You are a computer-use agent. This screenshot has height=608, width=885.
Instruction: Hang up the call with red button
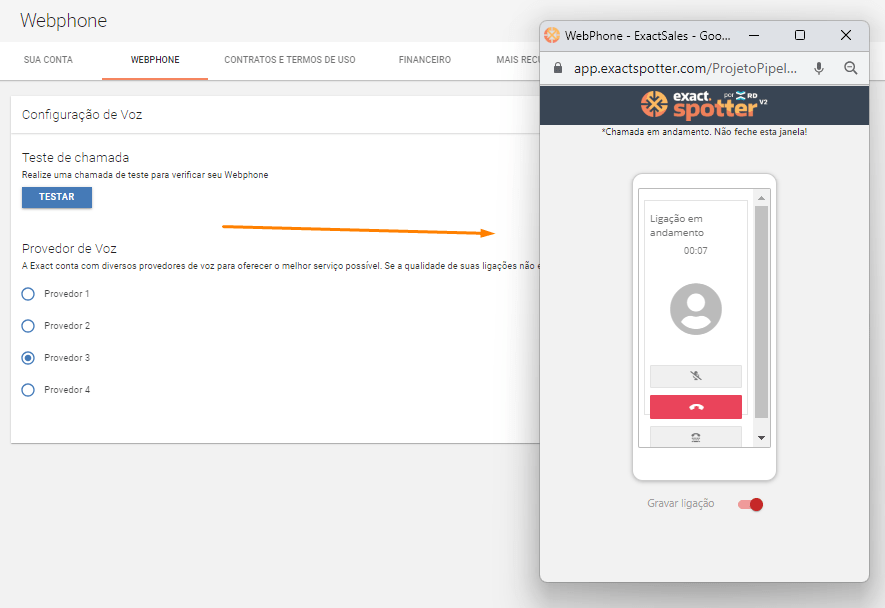click(695, 407)
